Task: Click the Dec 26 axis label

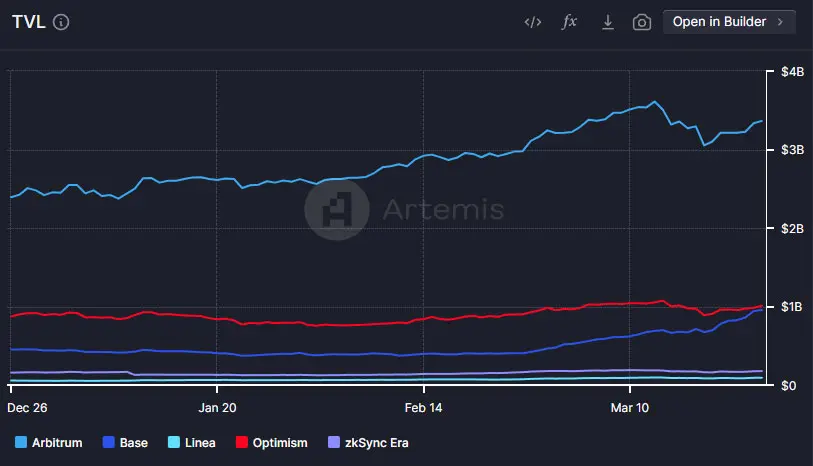Action: pyautogui.click(x=27, y=408)
